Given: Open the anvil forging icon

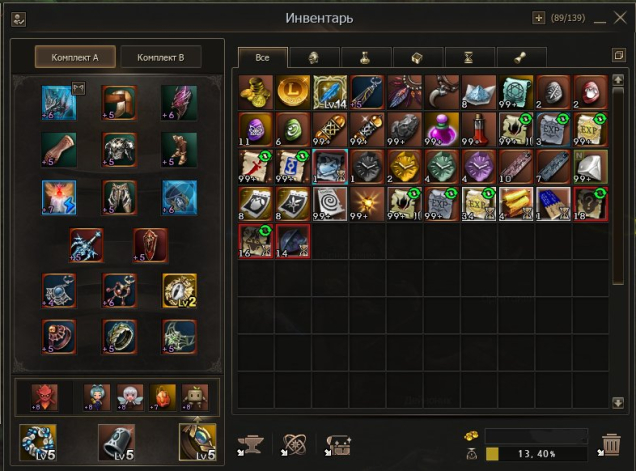Looking at the screenshot, I should tap(250, 445).
